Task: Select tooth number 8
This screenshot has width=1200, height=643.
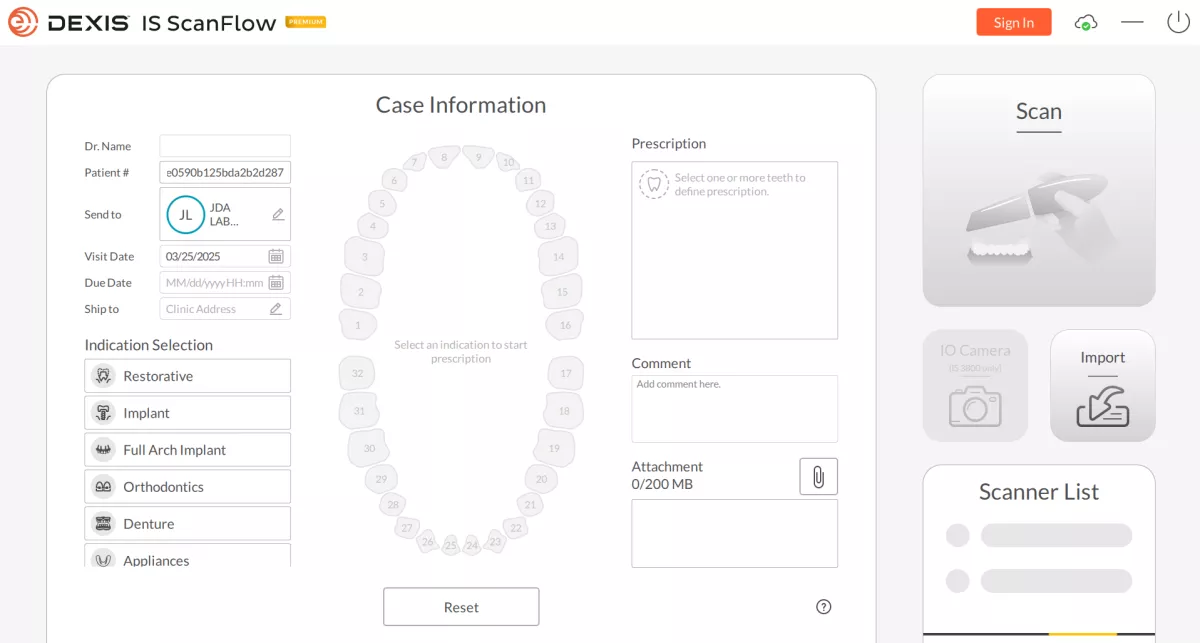Action: [444, 157]
